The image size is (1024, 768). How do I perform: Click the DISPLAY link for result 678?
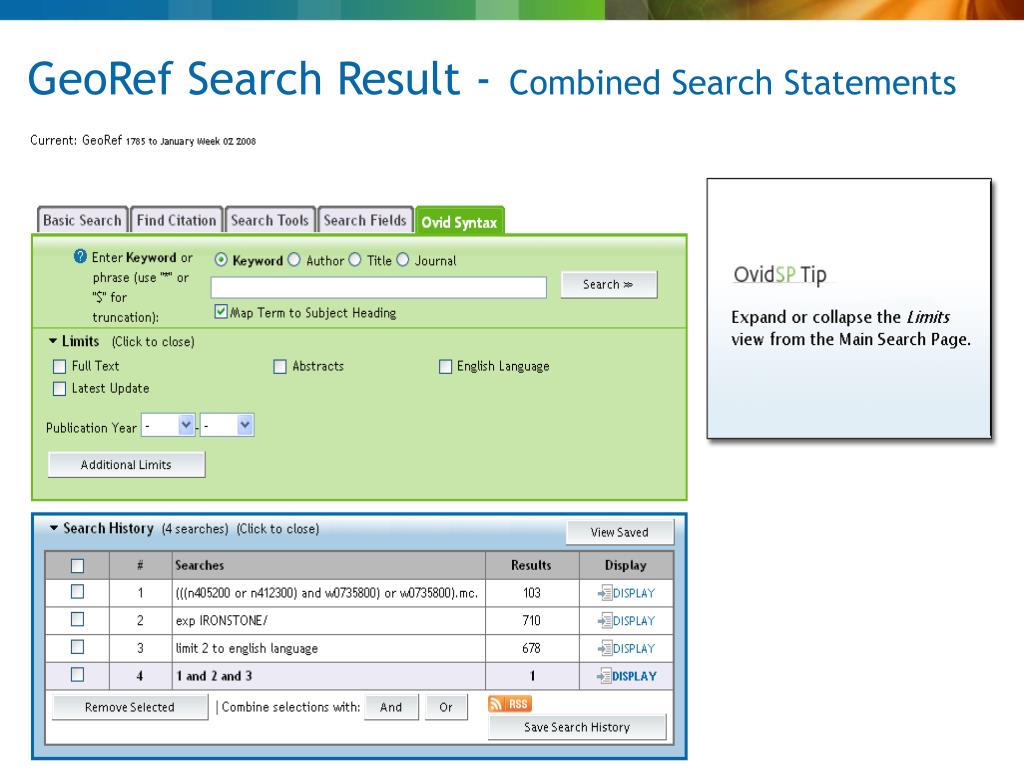[x=633, y=648]
